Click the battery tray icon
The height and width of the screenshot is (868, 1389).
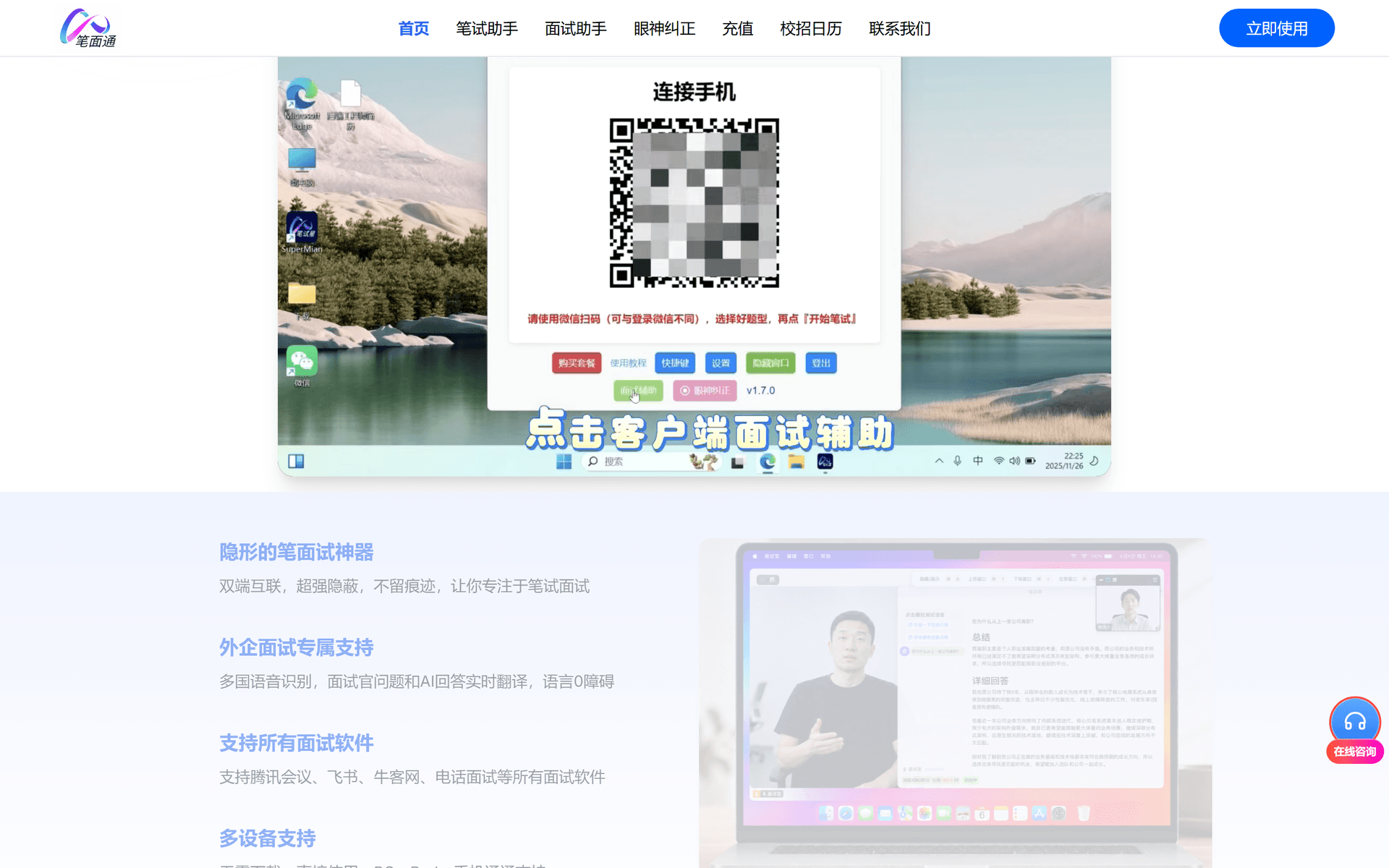click(1030, 461)
